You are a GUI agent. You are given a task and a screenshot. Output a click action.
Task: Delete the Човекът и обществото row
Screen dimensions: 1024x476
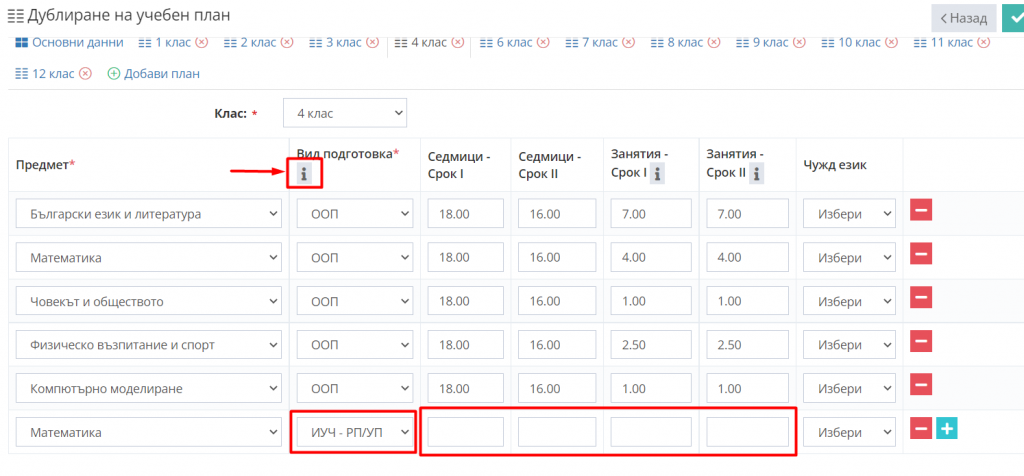coord(921,298)
